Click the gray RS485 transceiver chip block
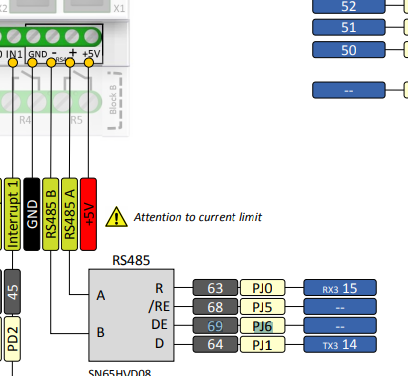This screenshot has height=376, width=408. (131, 315)
